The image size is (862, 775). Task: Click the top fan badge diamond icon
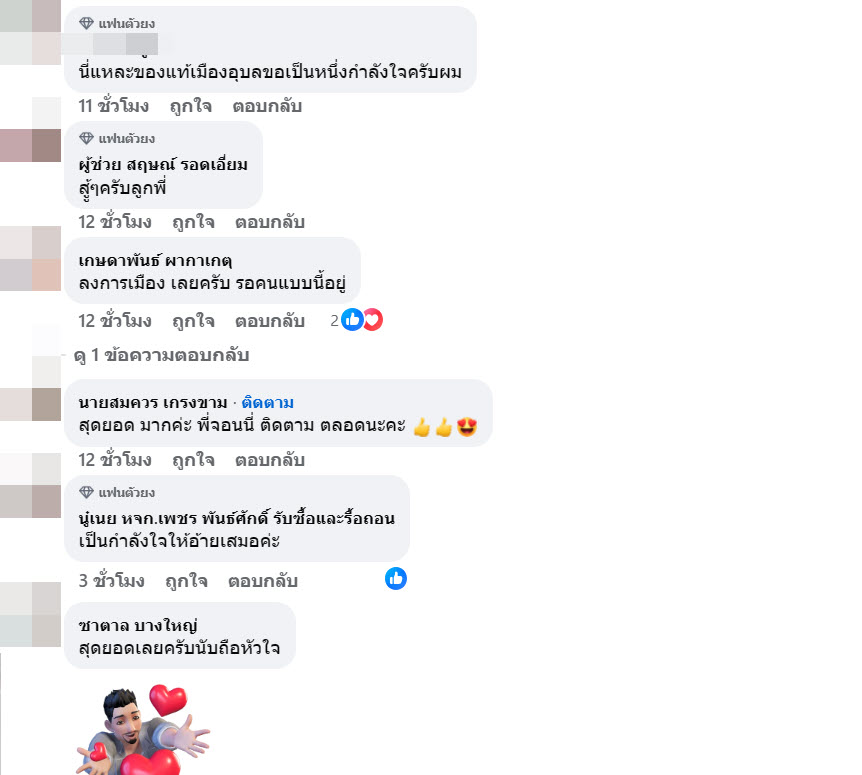pyautogui.click(x=86, y=23)
